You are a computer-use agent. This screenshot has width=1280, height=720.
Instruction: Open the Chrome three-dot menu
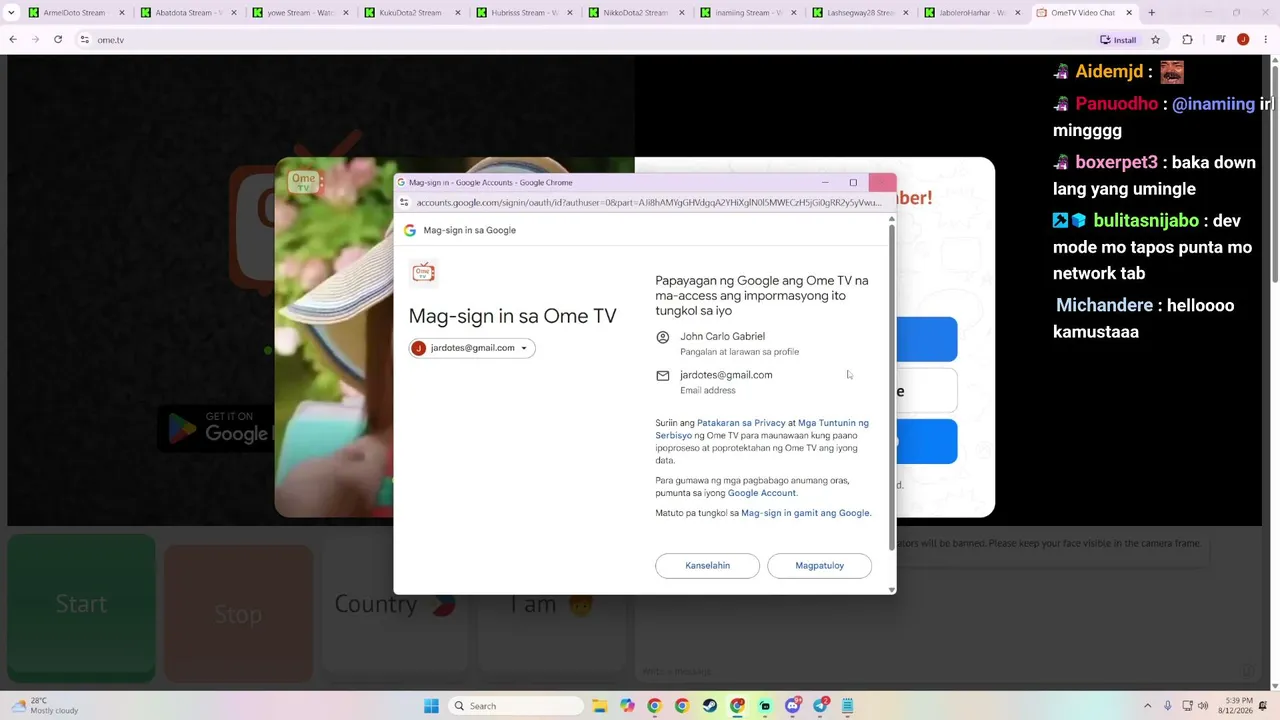(1265, 40)
